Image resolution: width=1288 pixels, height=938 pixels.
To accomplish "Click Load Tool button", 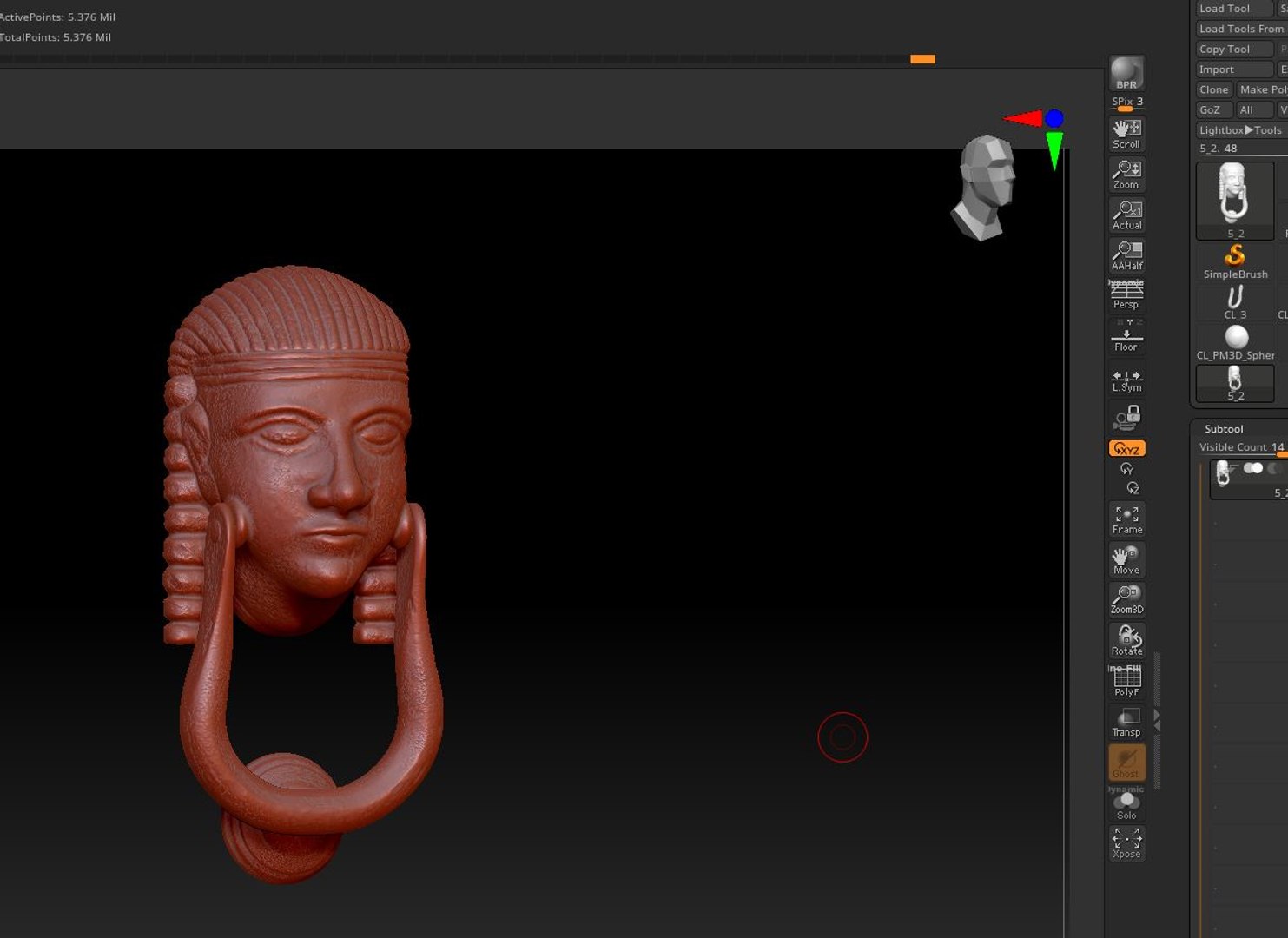I will coord(1234,9).
